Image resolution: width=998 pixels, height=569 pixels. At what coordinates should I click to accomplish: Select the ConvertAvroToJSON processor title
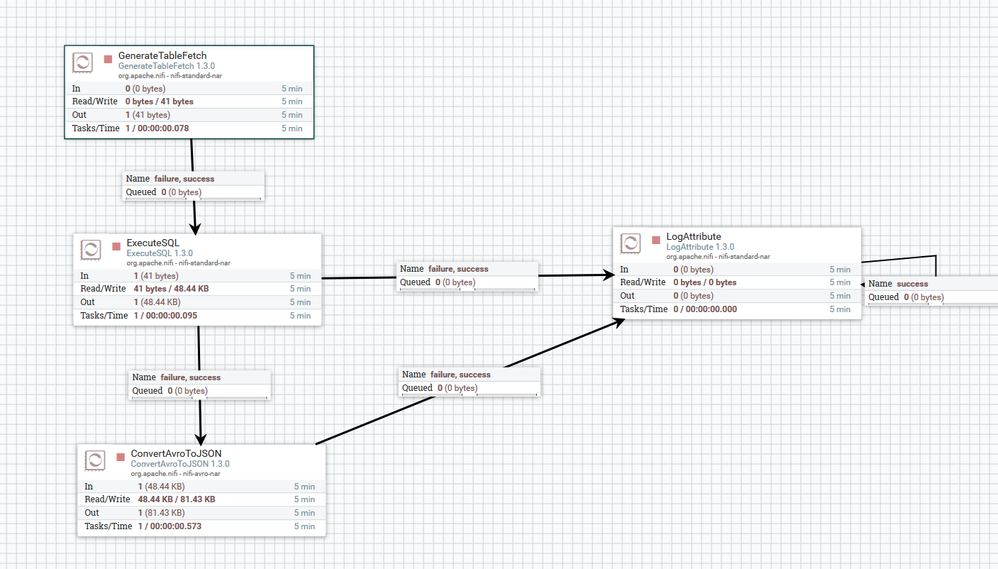tap(176, 453)
